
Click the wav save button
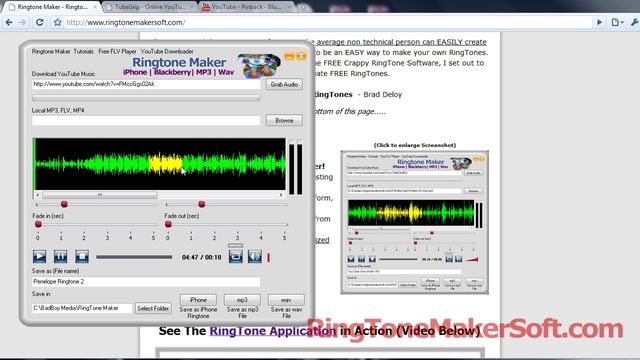click(286, 300)
